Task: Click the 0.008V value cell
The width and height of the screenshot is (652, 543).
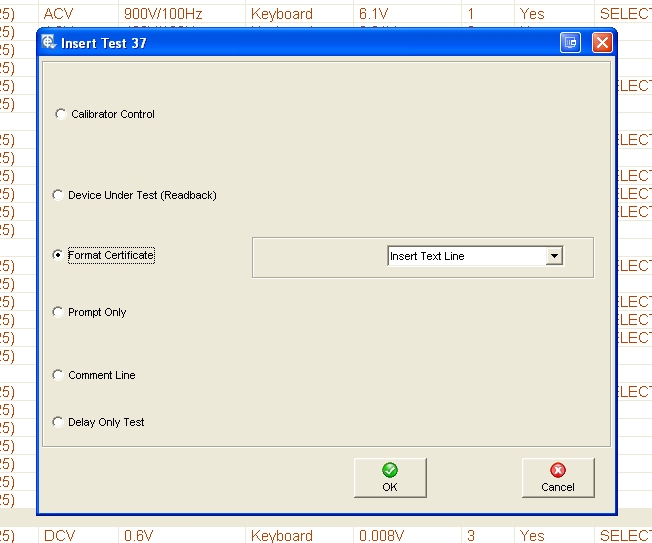Action: 384,535
